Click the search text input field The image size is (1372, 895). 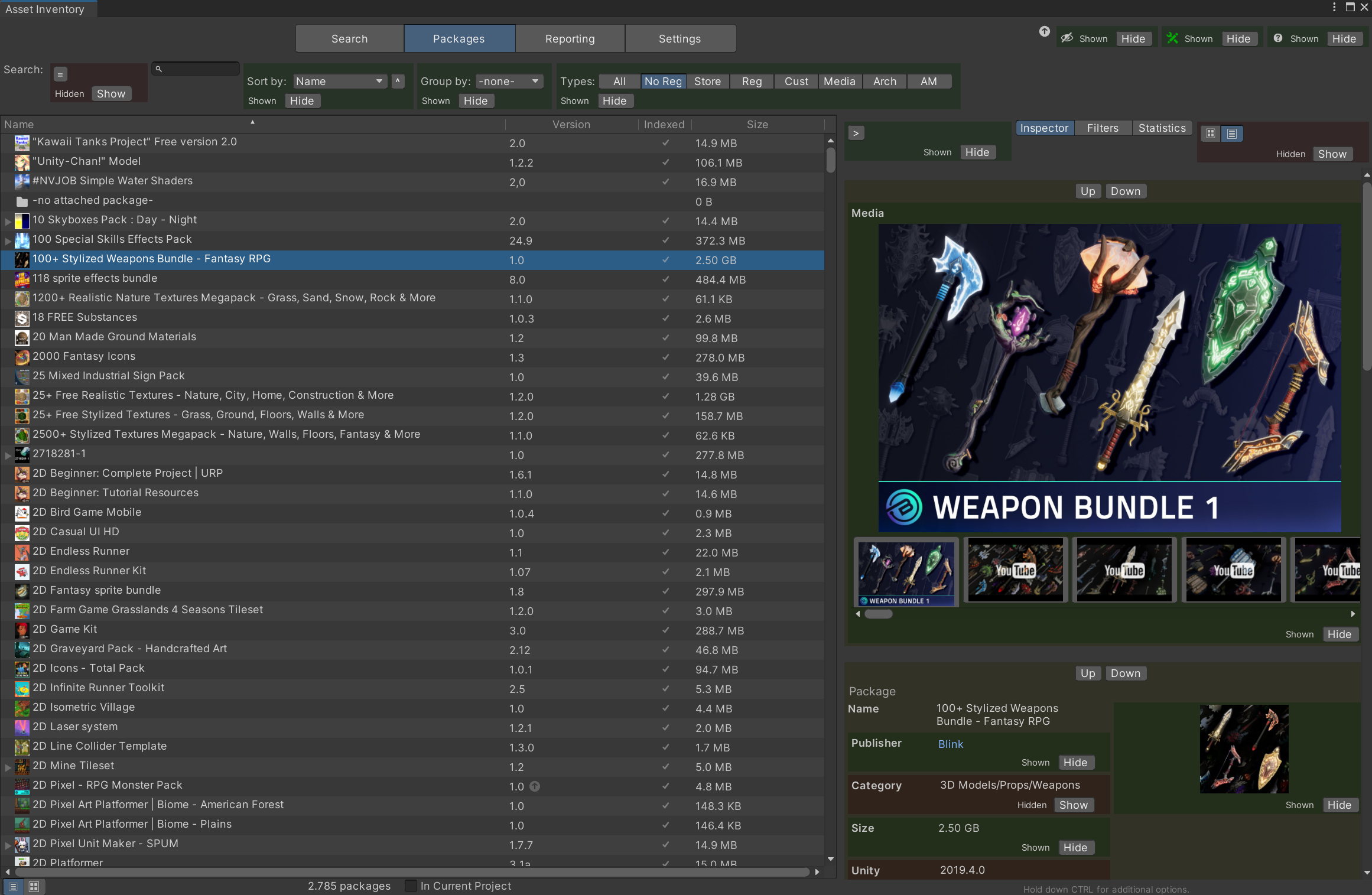coord(196,69)
